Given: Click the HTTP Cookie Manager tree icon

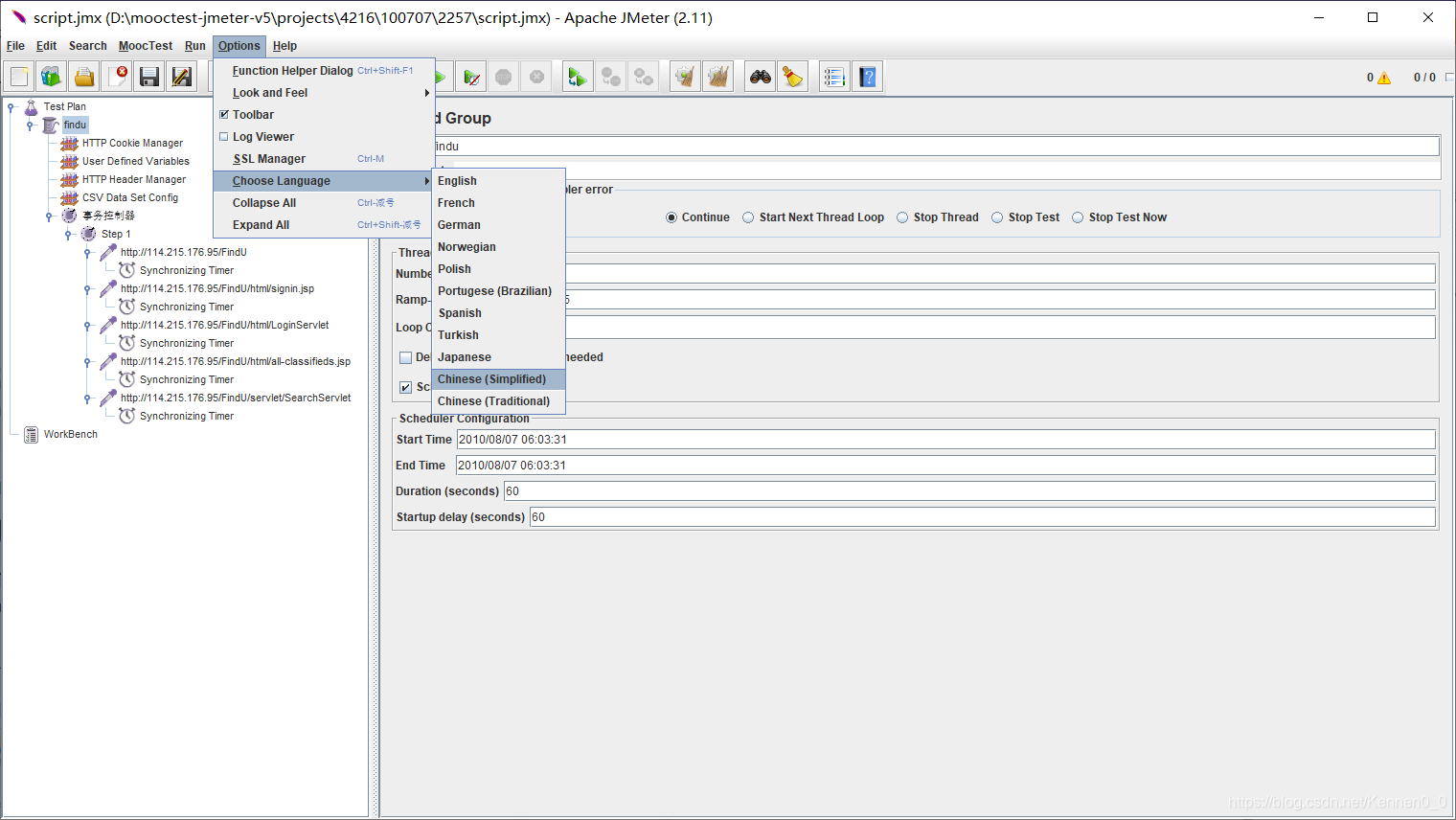Looking at the screenshot, I should [x=69, y=143].
